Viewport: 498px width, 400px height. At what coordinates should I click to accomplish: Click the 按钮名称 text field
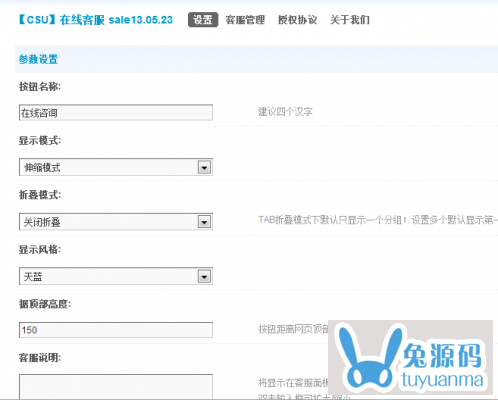tap(116, 113)
